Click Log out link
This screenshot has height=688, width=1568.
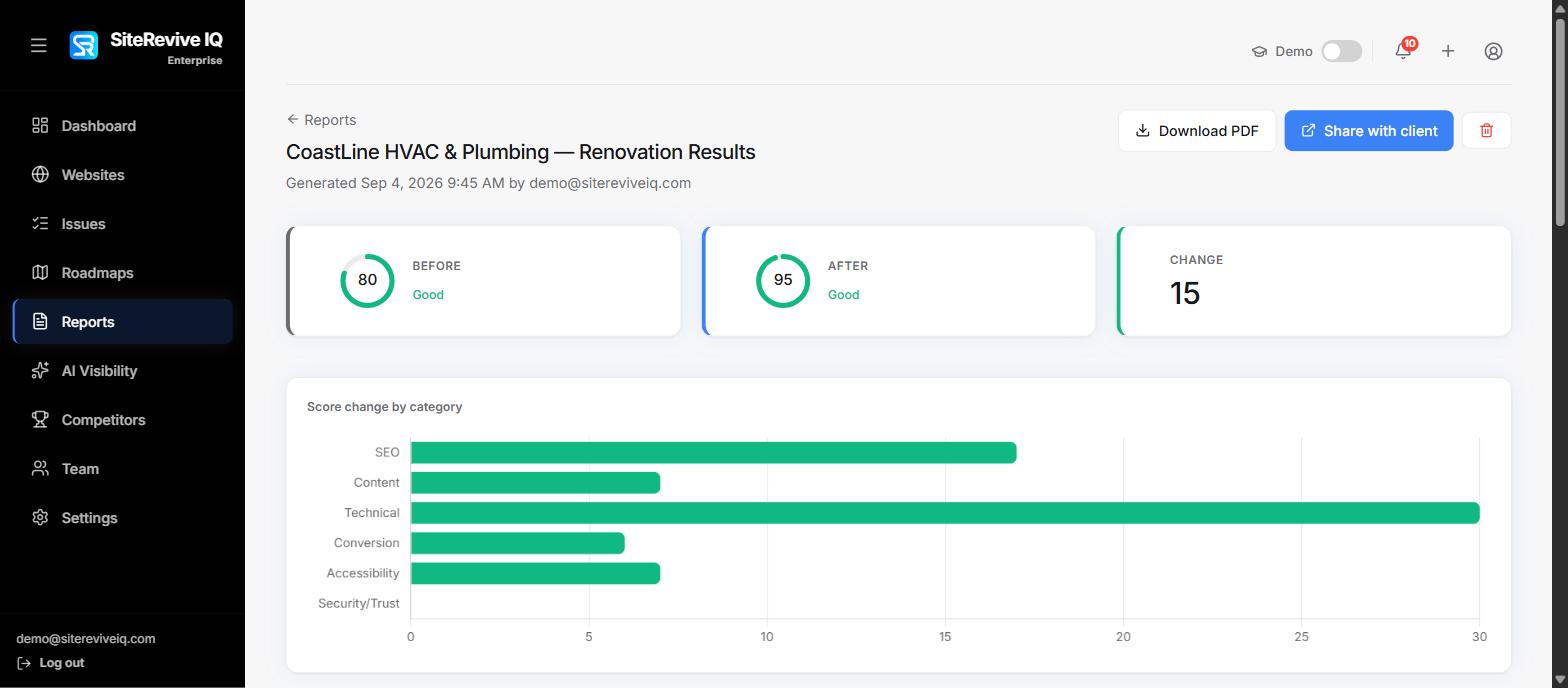(x=51, y=663)
